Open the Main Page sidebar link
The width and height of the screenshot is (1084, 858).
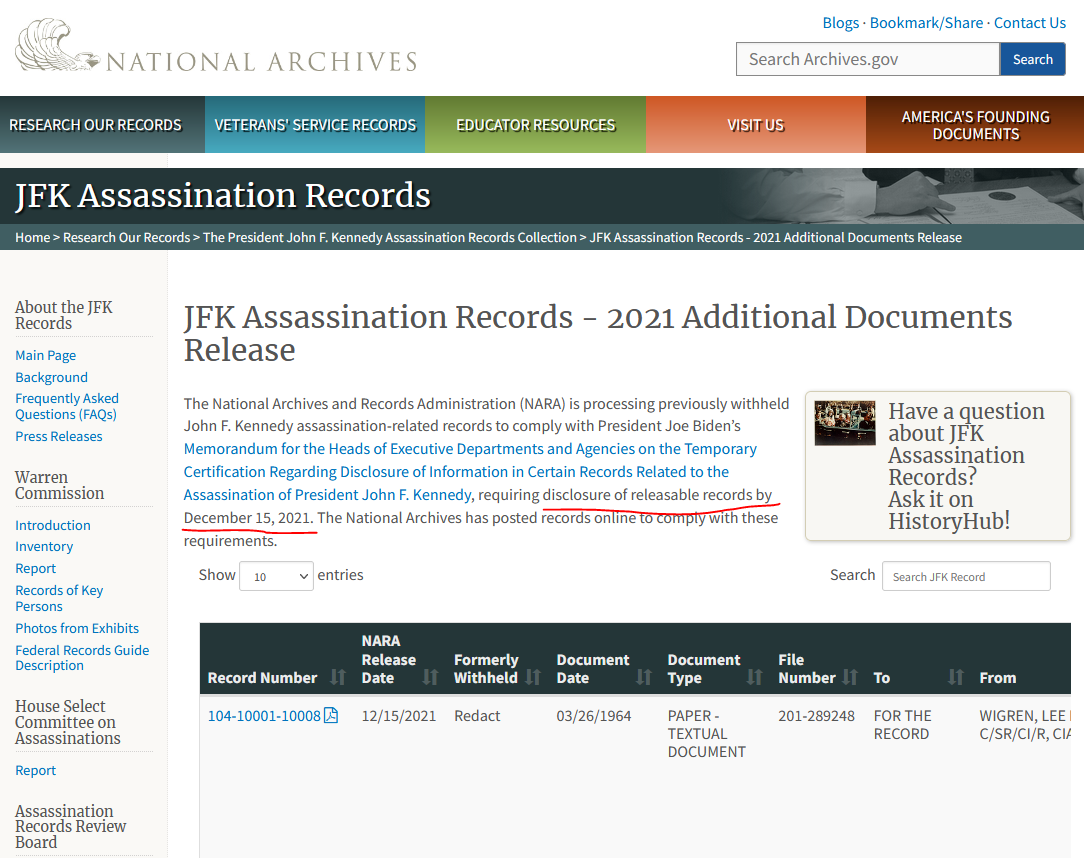coord(46,355)
